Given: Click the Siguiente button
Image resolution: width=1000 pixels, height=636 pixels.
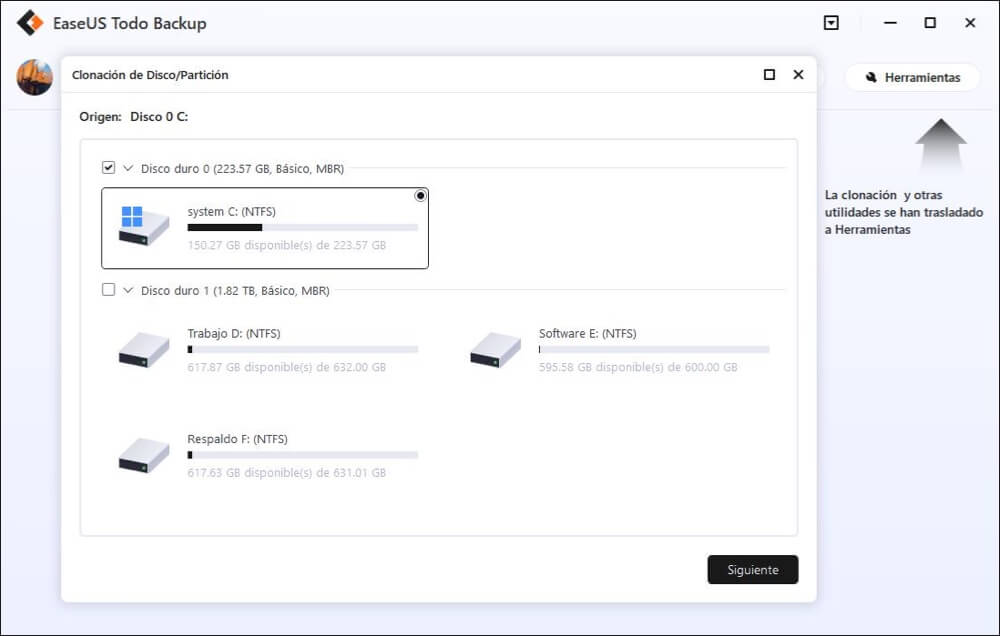Looking at the screenshot, I should (x=753, y=570).
